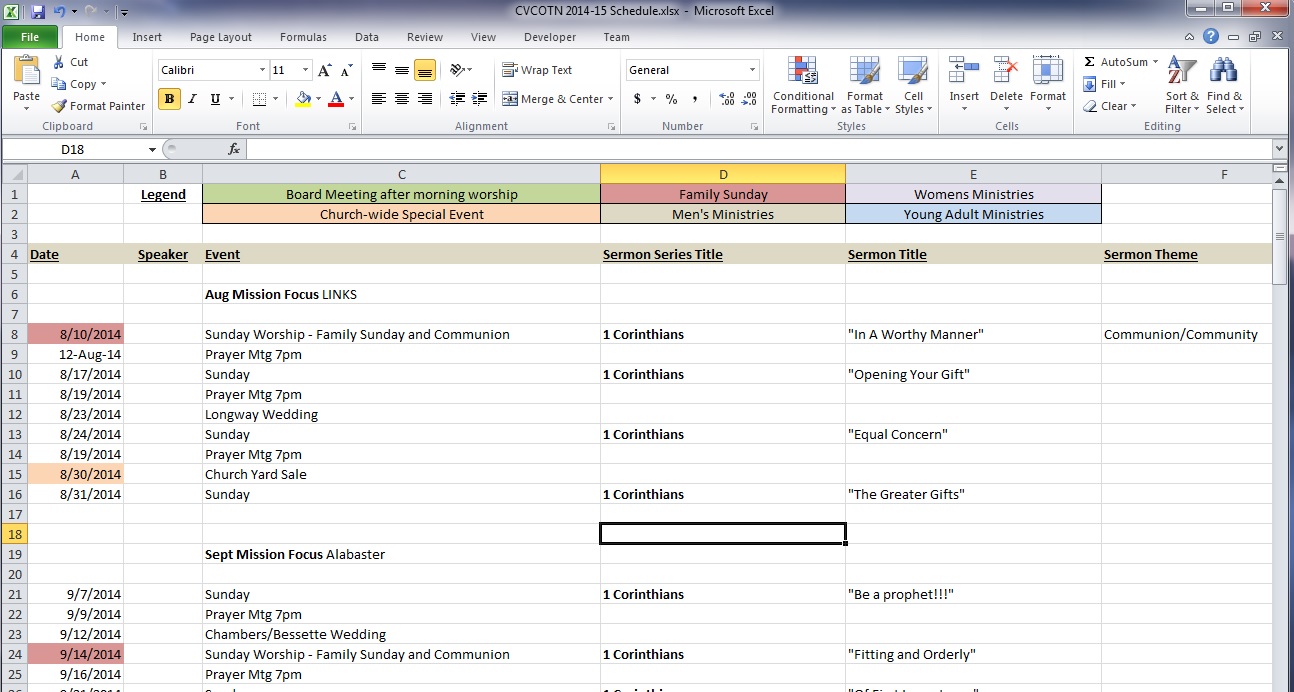Open the General number format dropdown
This screenshot has height=692, width=1294.
[x=753, y=70]
